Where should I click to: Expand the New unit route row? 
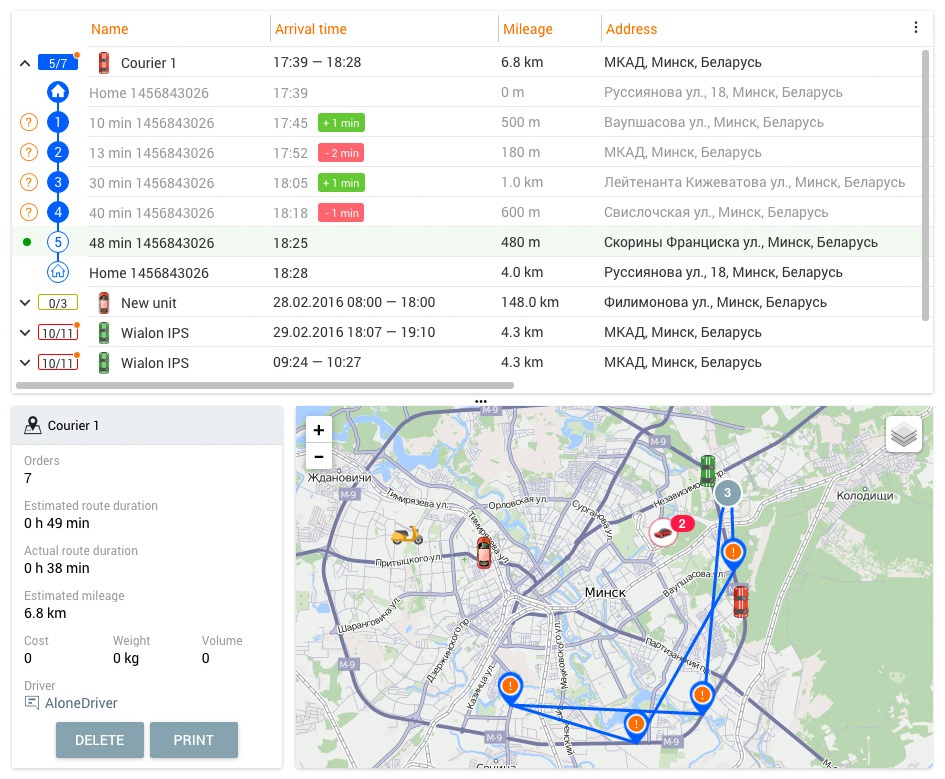coord(25,302)
